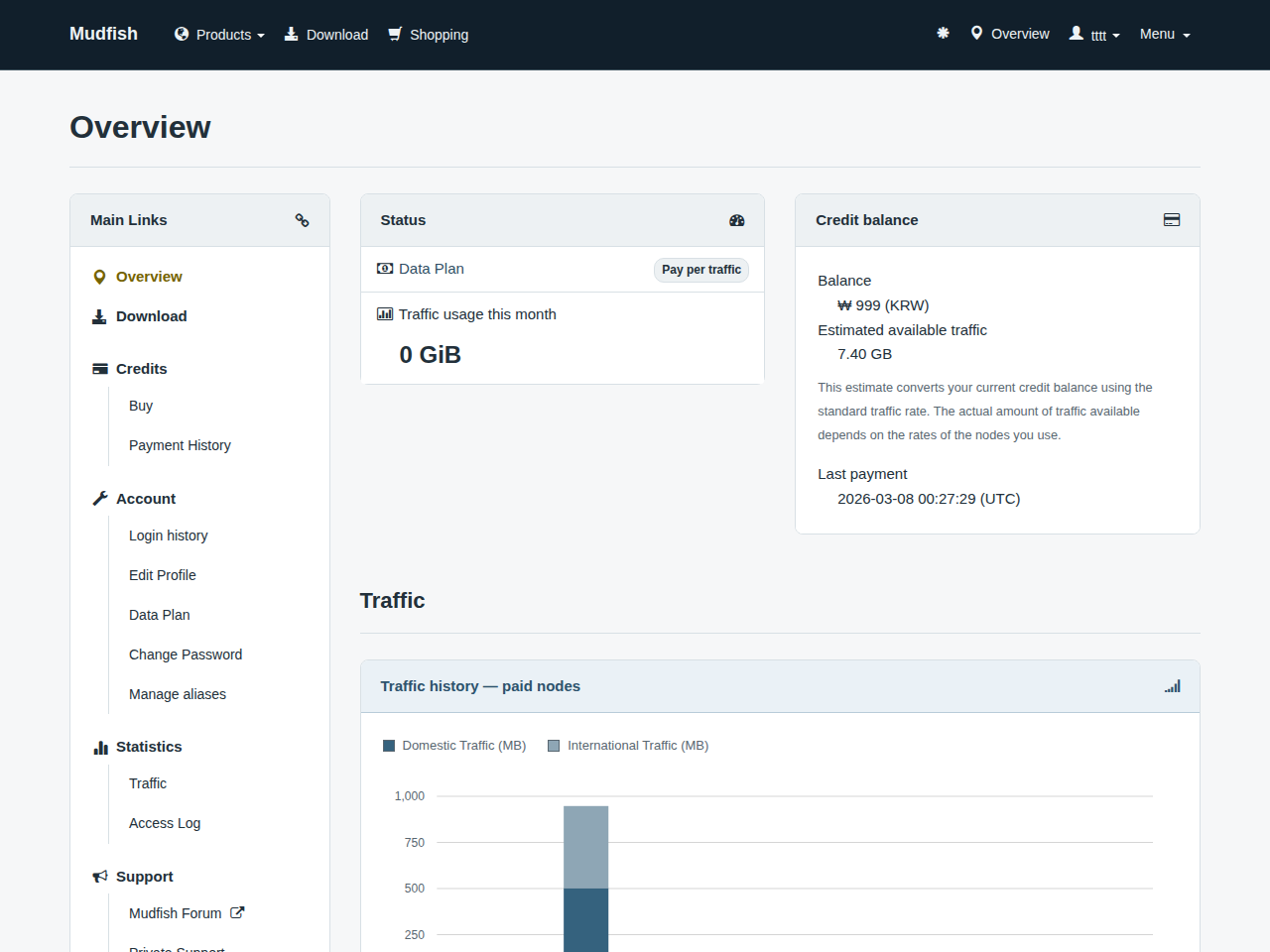The height and width of the screenshot is (952, 1270).
Task: Open the Products dropdown menu
Action: pyautogui.click(x=219, y=35)
